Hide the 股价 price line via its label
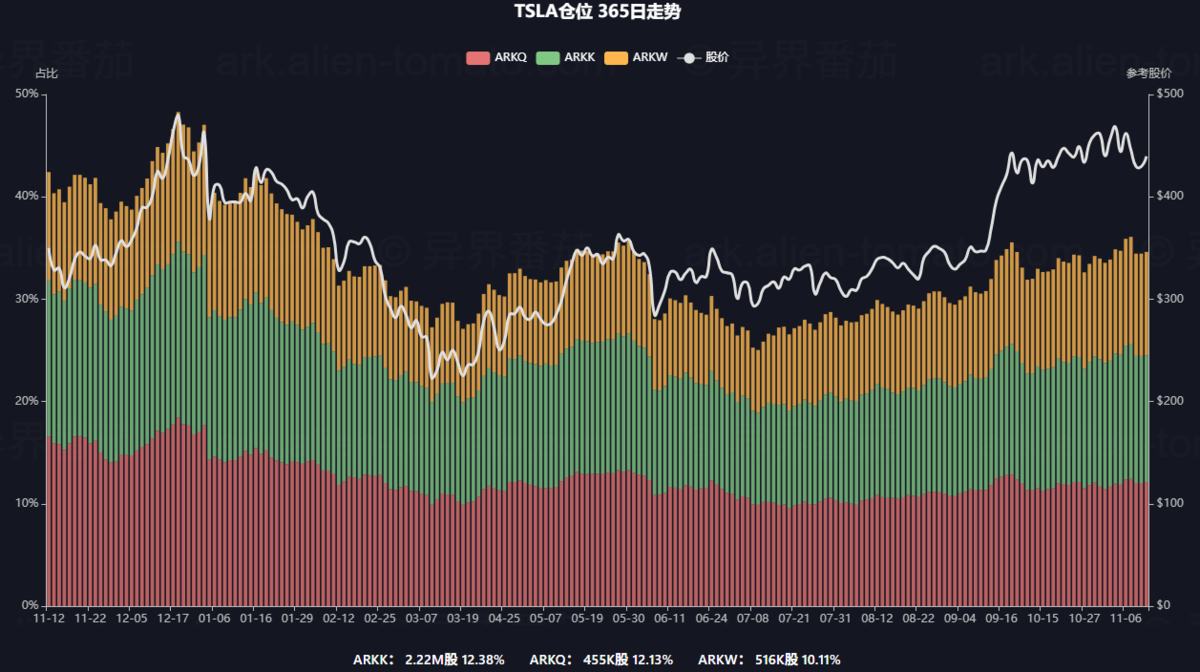1200x672 pixels. click(x=717, y=58)
